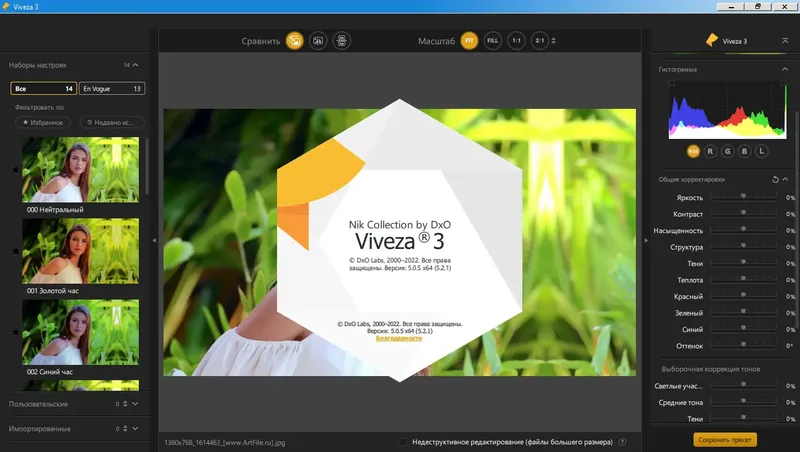Expand Пользовательские presets section
The image size is (800, 452).
click(x=135, y=404)
